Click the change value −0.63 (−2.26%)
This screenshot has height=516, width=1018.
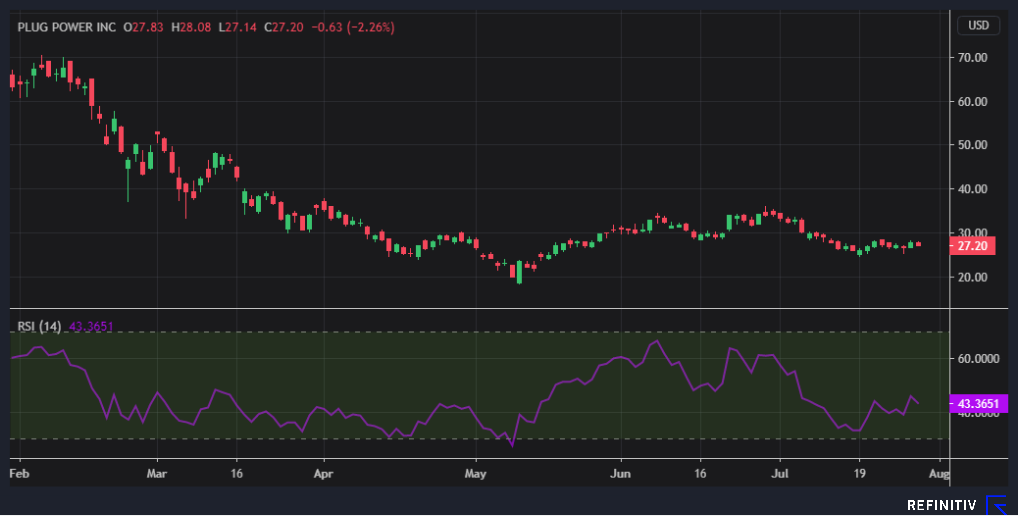point(353,27)
